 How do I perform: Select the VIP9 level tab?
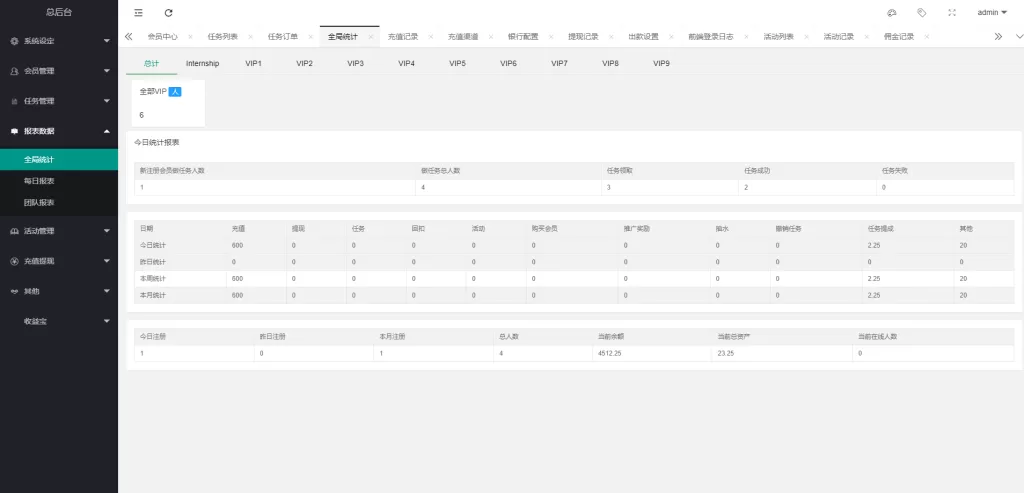pos(661,64)
